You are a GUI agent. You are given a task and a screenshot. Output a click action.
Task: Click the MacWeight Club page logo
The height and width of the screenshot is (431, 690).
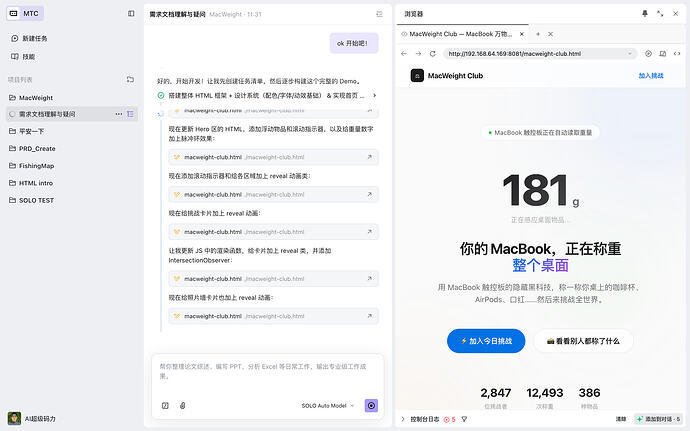[417, 76]
